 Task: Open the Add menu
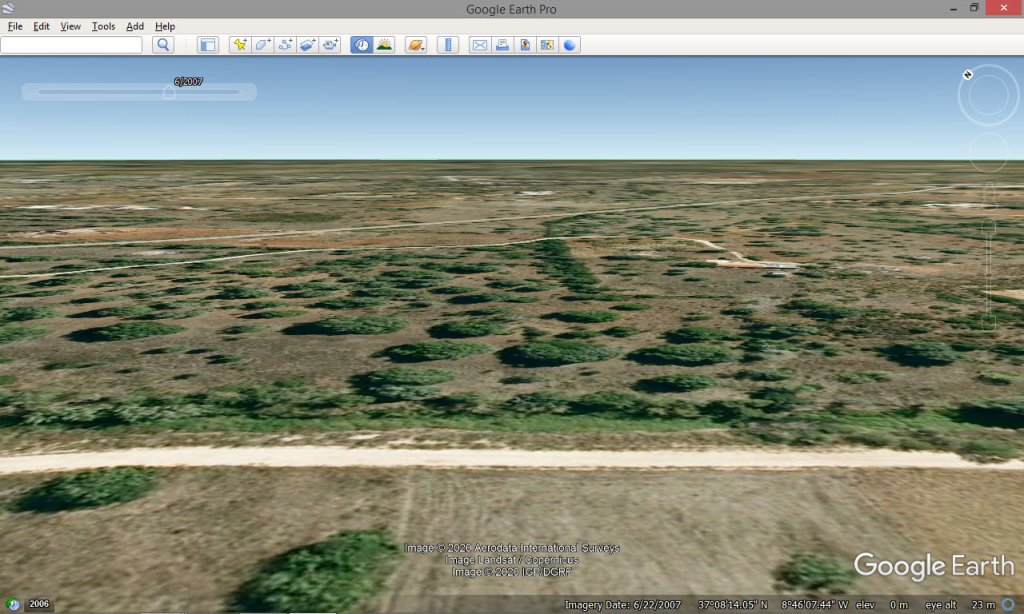(135, 26)
